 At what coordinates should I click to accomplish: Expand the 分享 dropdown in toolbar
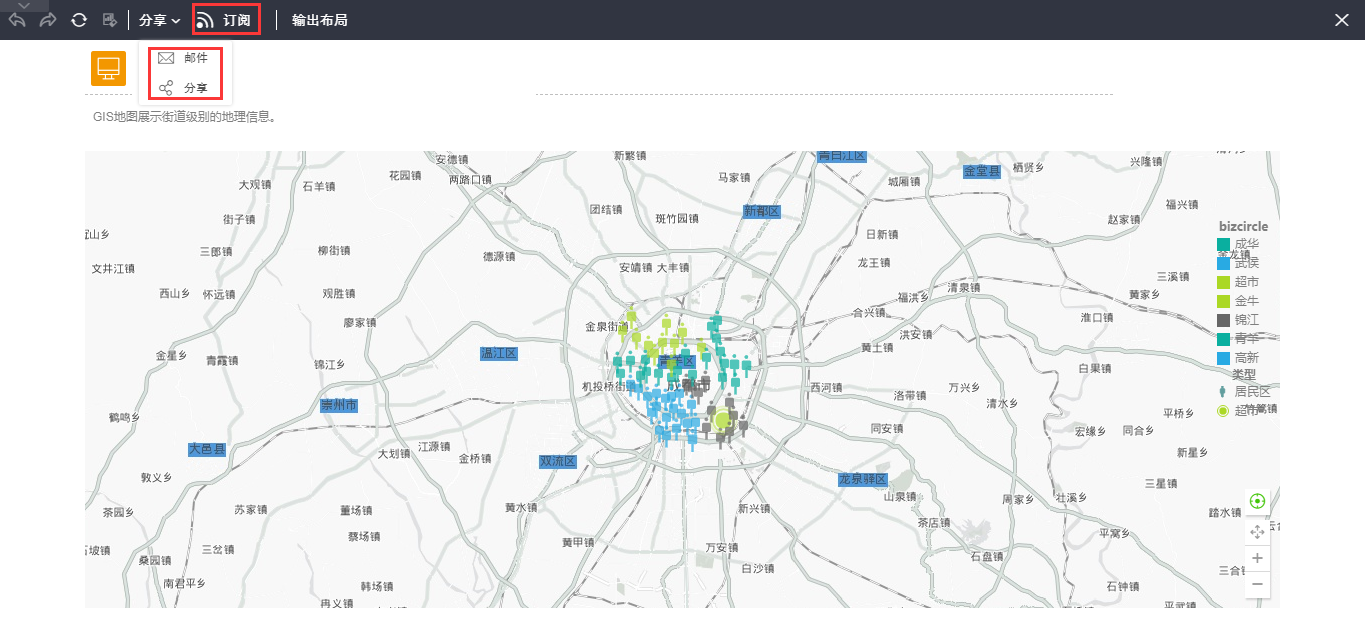pos(159,20)
